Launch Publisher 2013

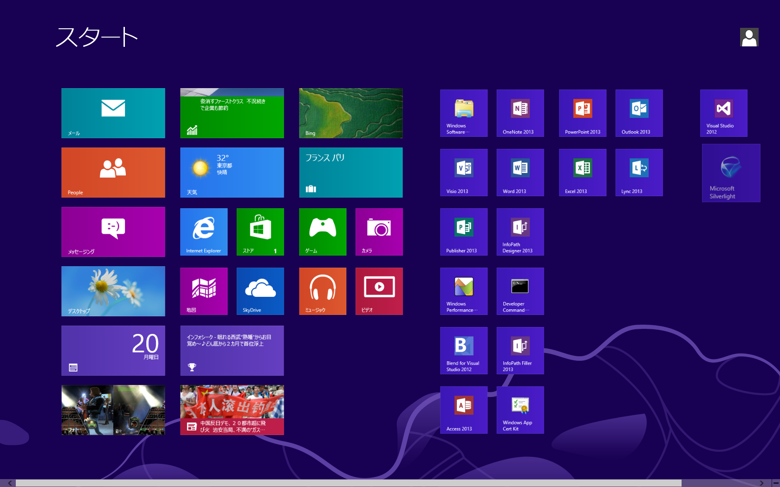coord(464,232)
